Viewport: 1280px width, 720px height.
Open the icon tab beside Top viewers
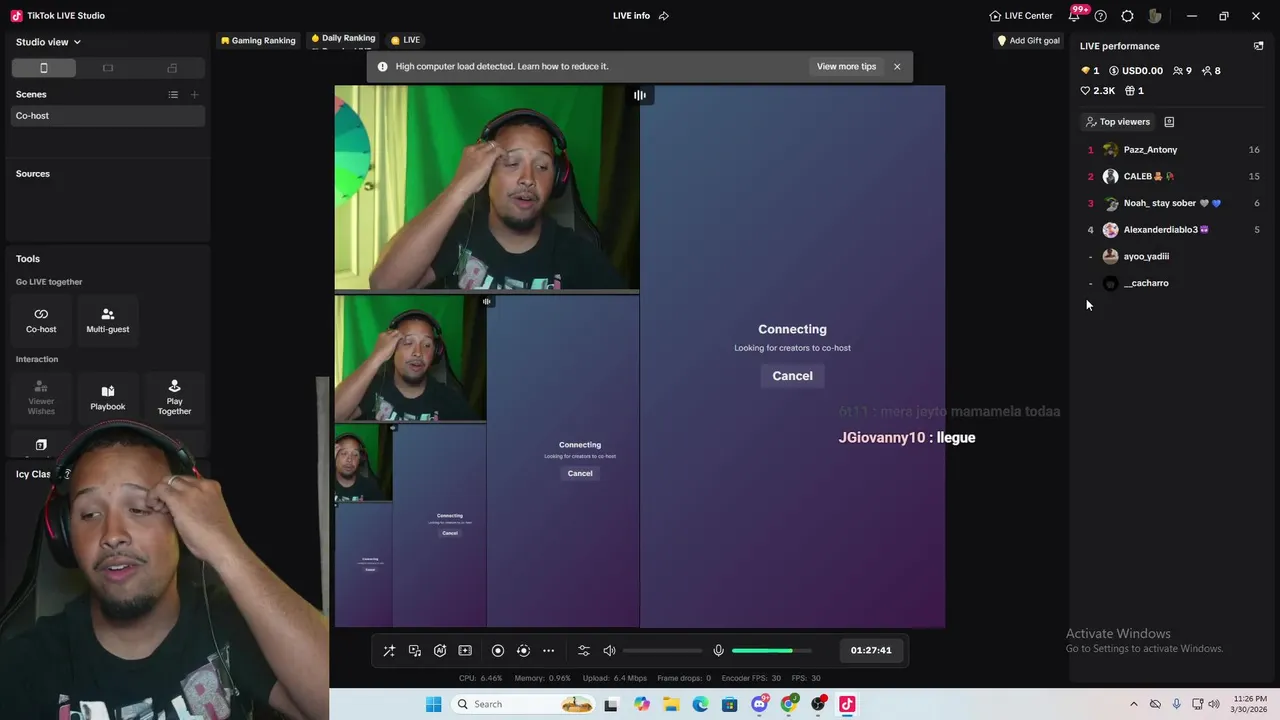click(x=1169, y=122)
